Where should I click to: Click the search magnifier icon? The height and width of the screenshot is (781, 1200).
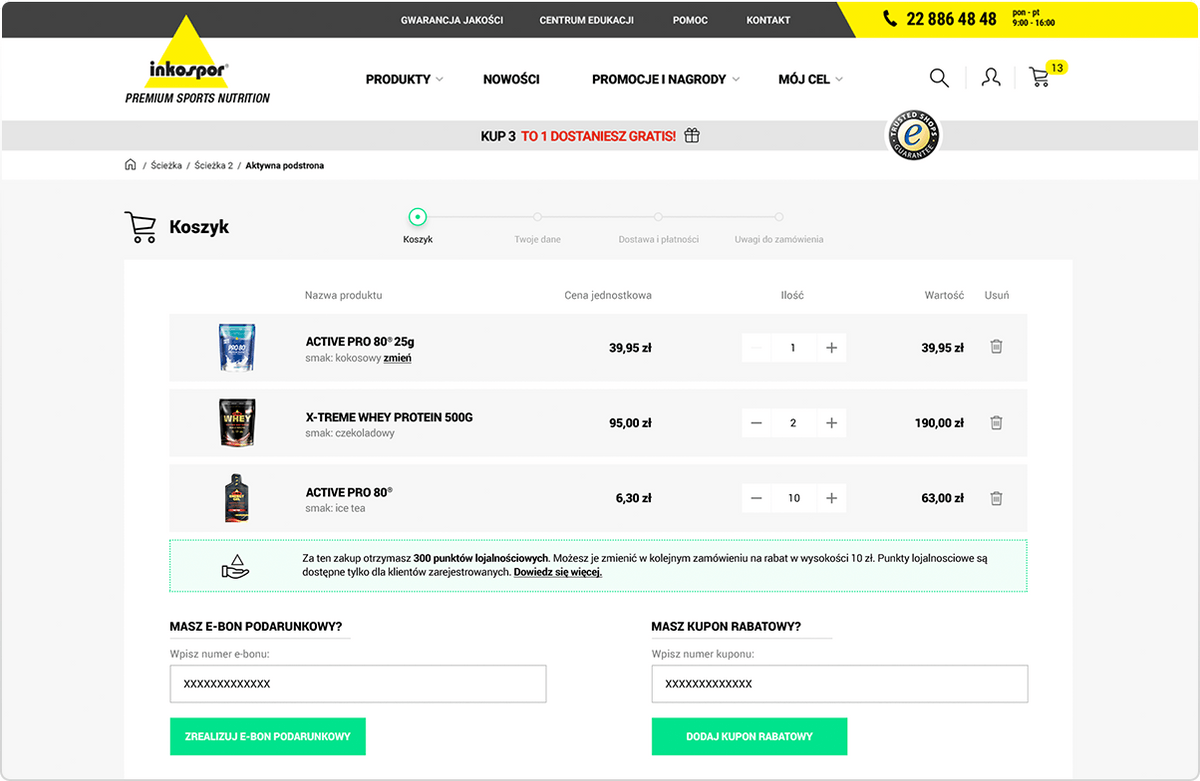(x=938, y=78)
